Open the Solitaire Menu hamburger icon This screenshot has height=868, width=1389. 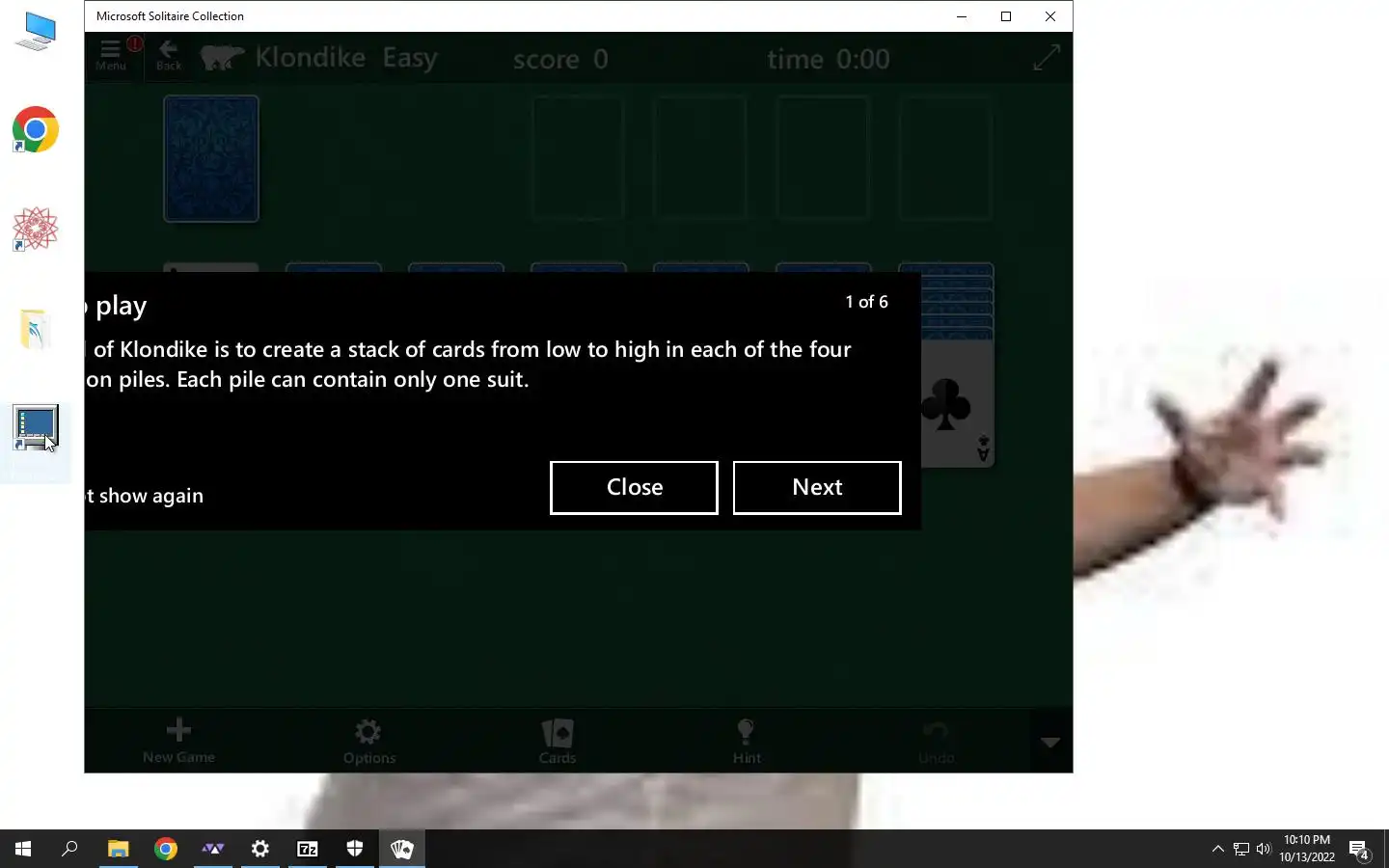point(110,55)
